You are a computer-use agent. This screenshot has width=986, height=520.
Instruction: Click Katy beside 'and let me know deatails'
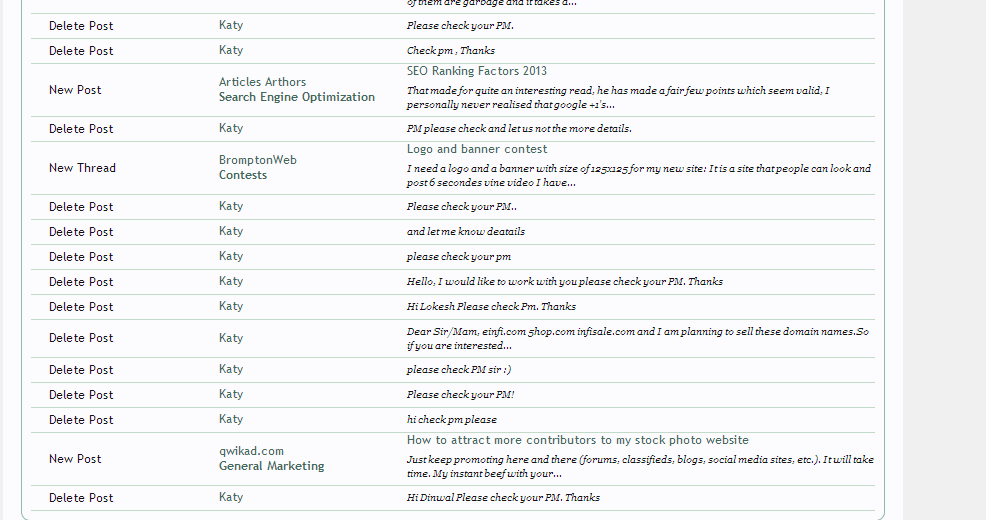(x=231, y=231)
